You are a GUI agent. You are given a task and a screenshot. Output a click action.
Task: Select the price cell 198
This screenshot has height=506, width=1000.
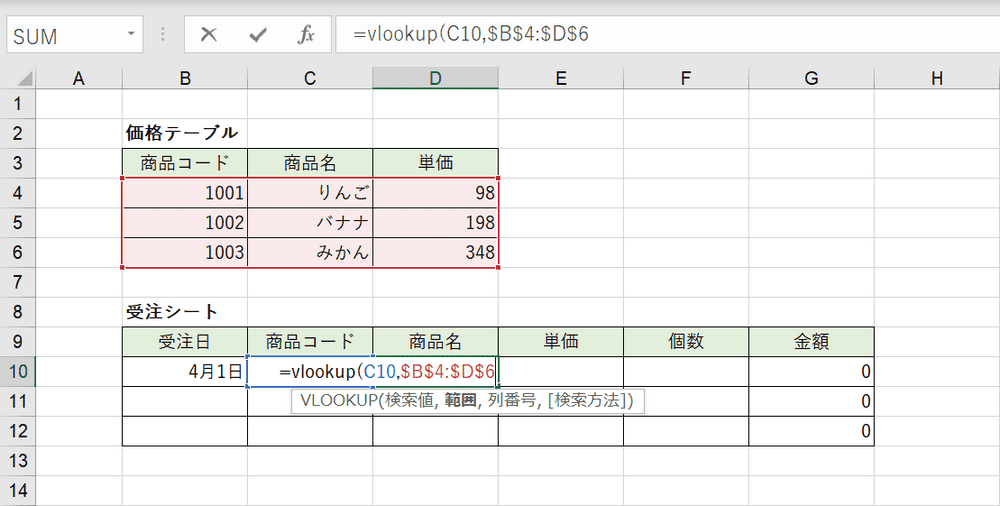[x=436, y=223]
